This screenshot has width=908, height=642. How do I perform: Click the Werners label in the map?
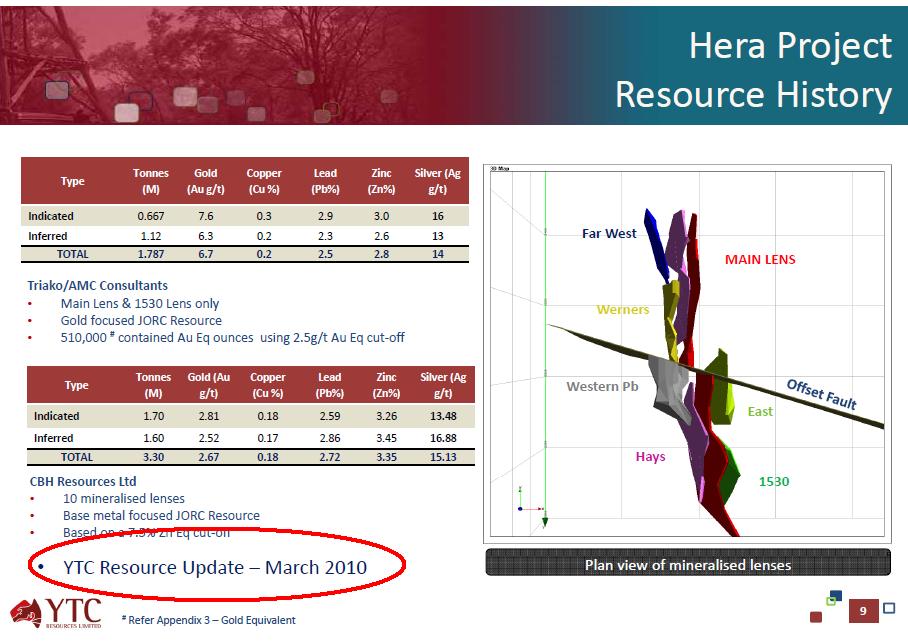[x=622, y=309]
